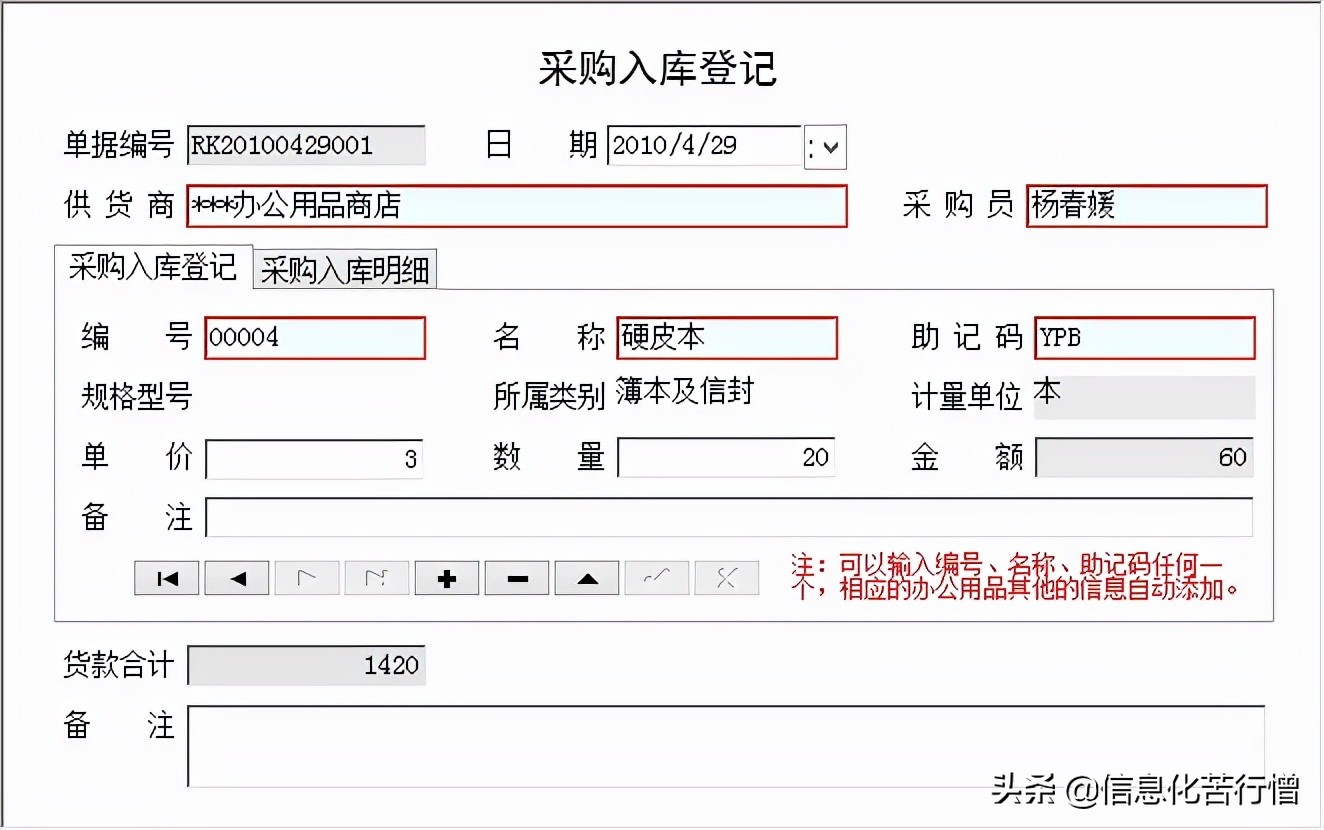Select the 采购入库登记 tab

coord(151,269)
